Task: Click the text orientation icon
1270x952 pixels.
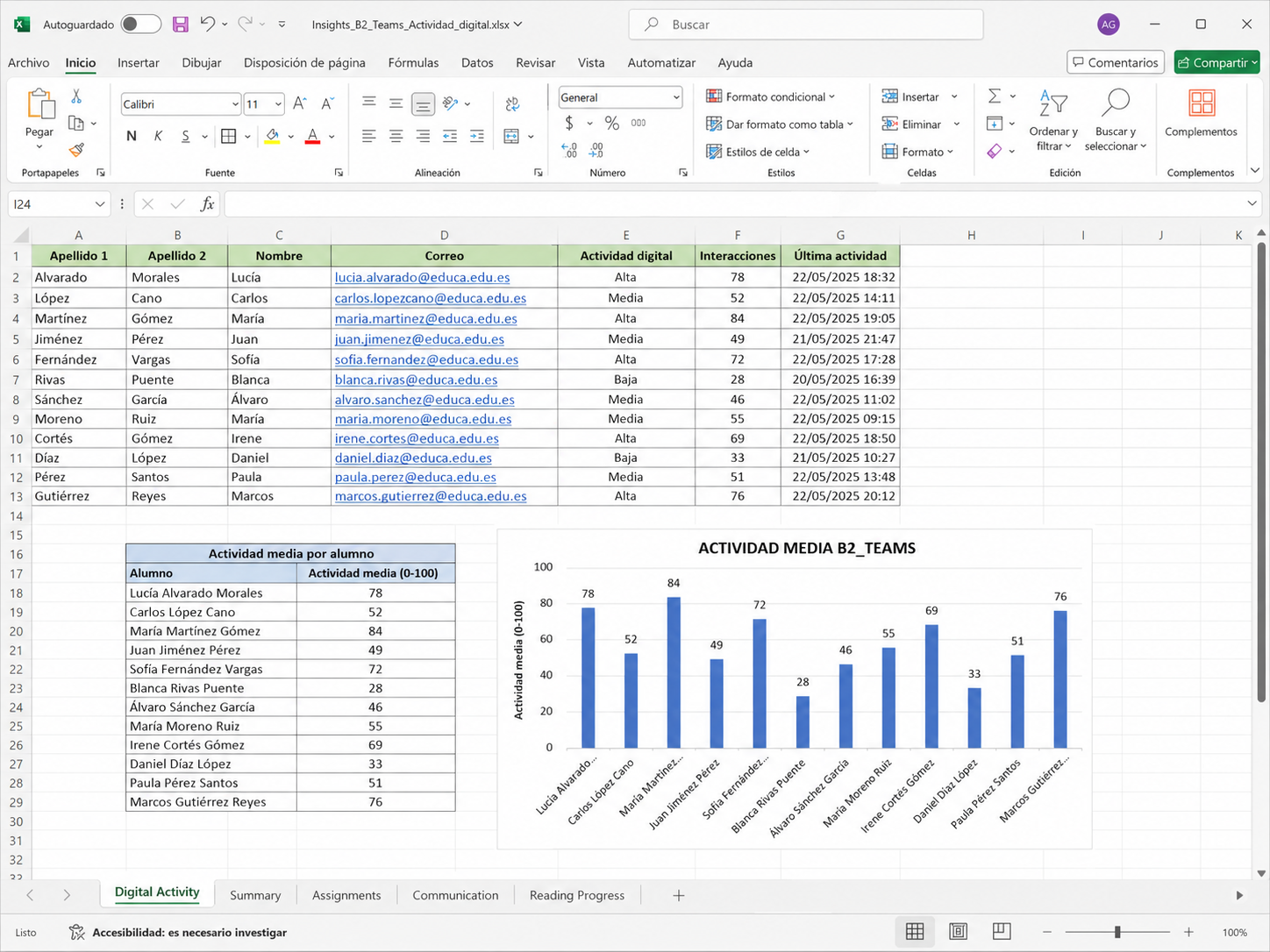Action: (x=450, y=103)
